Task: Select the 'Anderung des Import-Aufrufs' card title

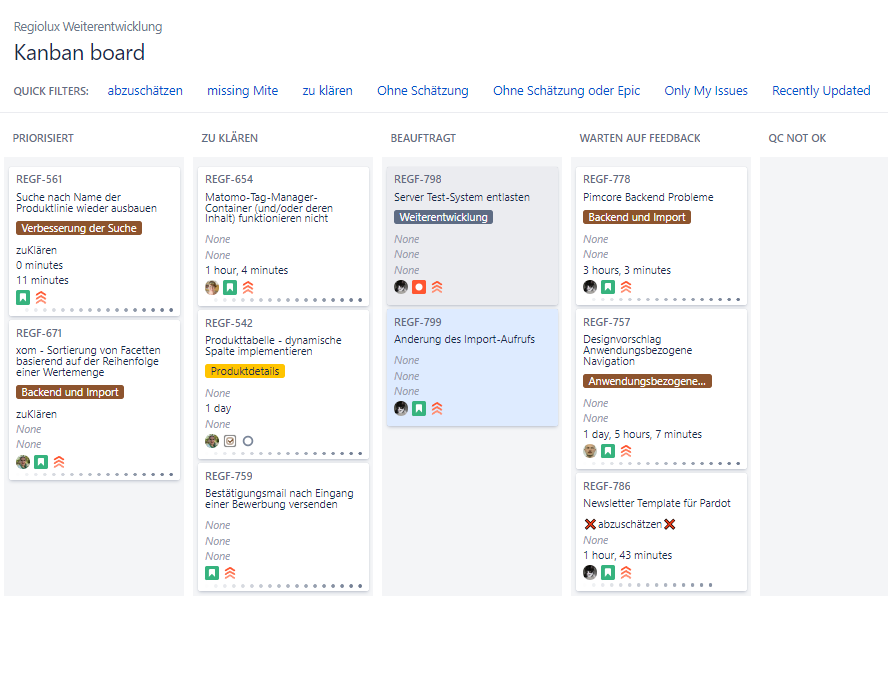Action: (464, 339)
